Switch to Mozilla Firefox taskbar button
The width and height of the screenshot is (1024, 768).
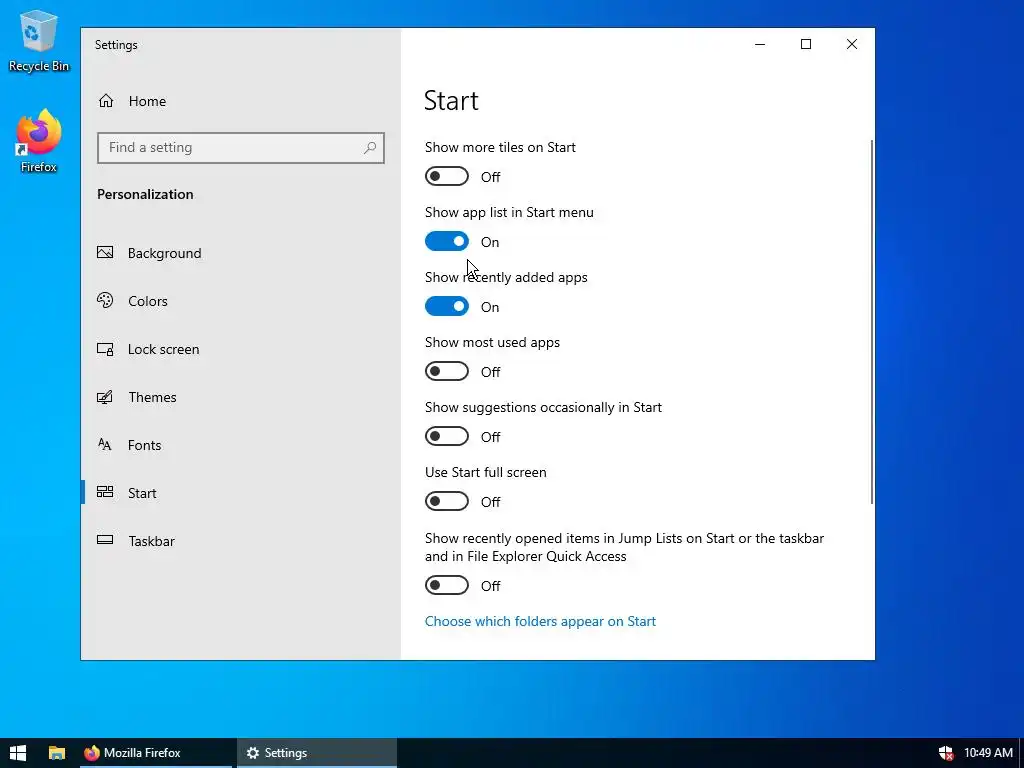pos(155,753)
